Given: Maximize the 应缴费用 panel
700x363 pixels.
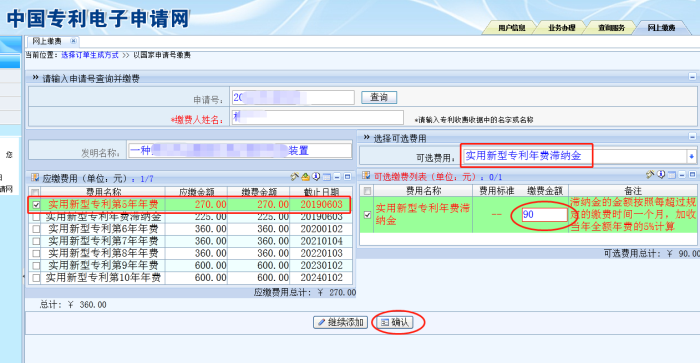Looking at the screenshot, I should click(347, 177).
